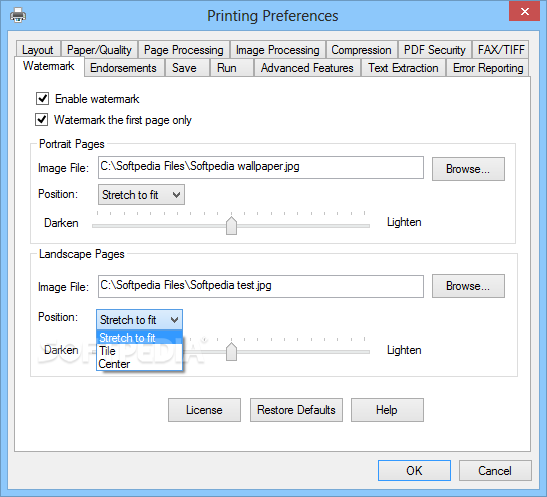Switch to the Compression tab
The height and width of the screenshot is (497, 547).
click(361, 50)
